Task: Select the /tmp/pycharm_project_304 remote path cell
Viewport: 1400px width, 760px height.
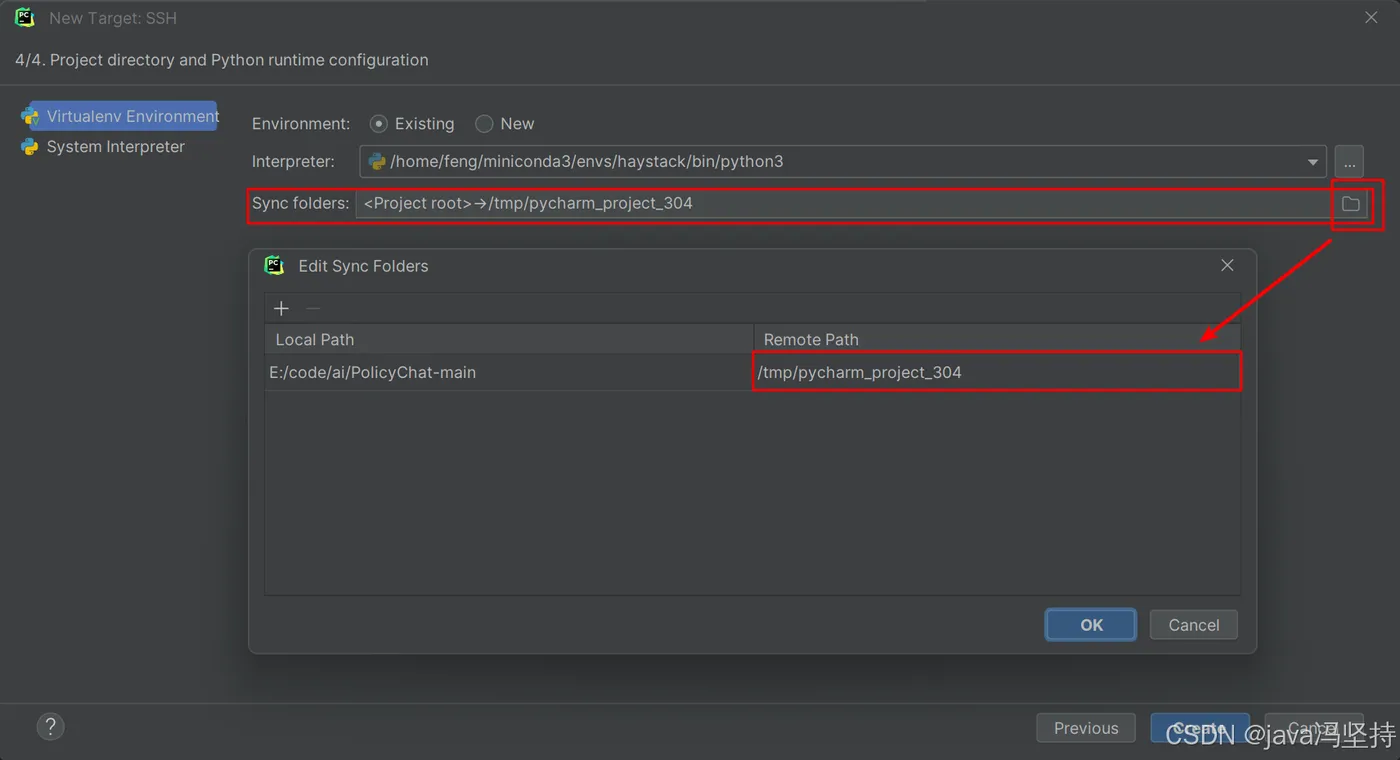Action: [x=997, y=372]
